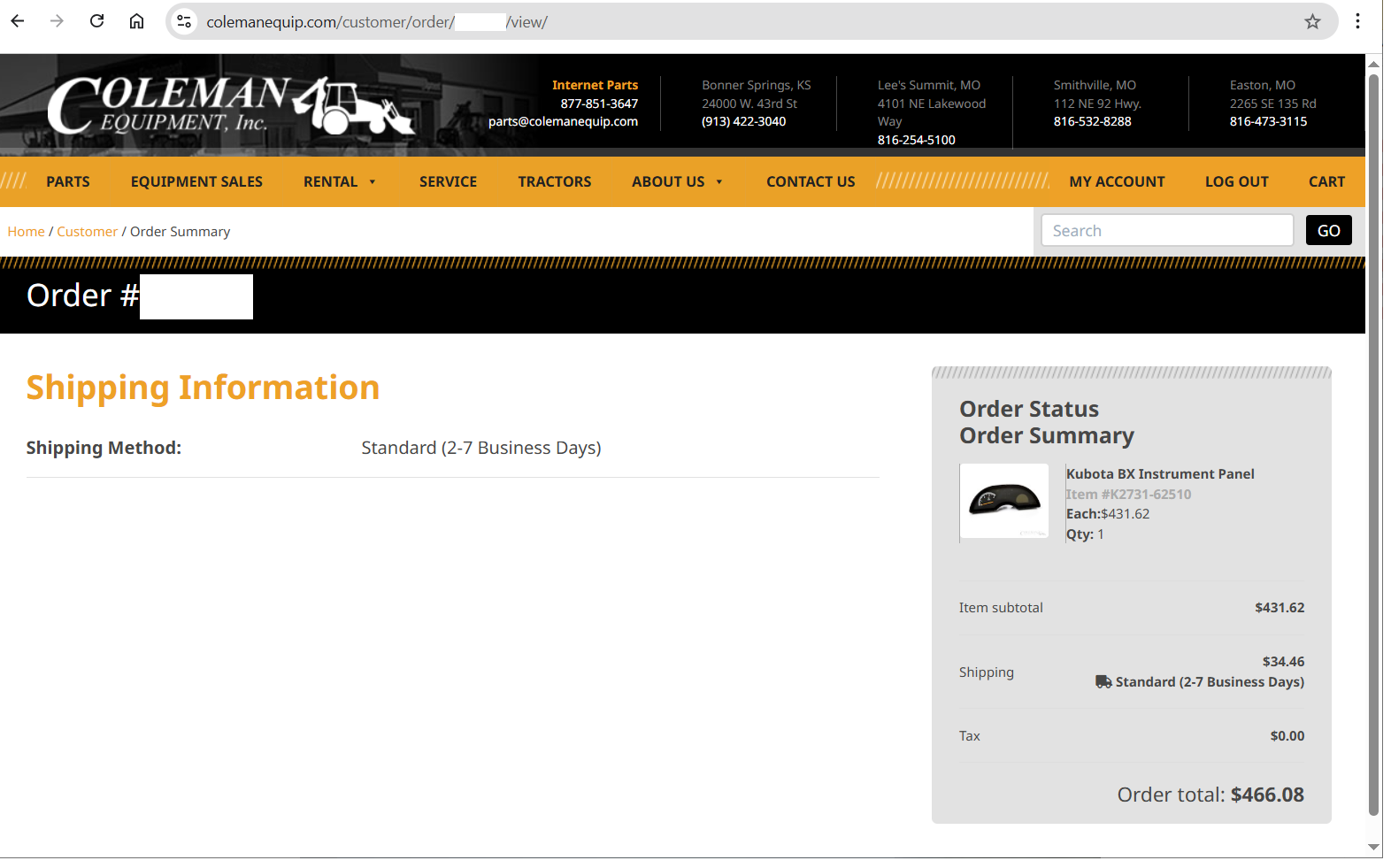Click the Order Status heading

pyautogui.click(x=1029, y=409)
